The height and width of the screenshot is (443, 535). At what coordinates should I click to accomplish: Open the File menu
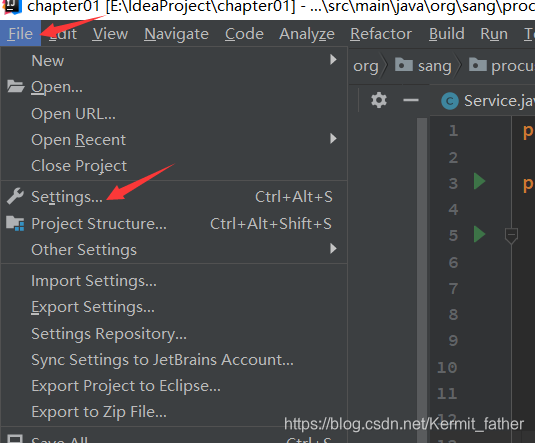click(x=20, y=34)
